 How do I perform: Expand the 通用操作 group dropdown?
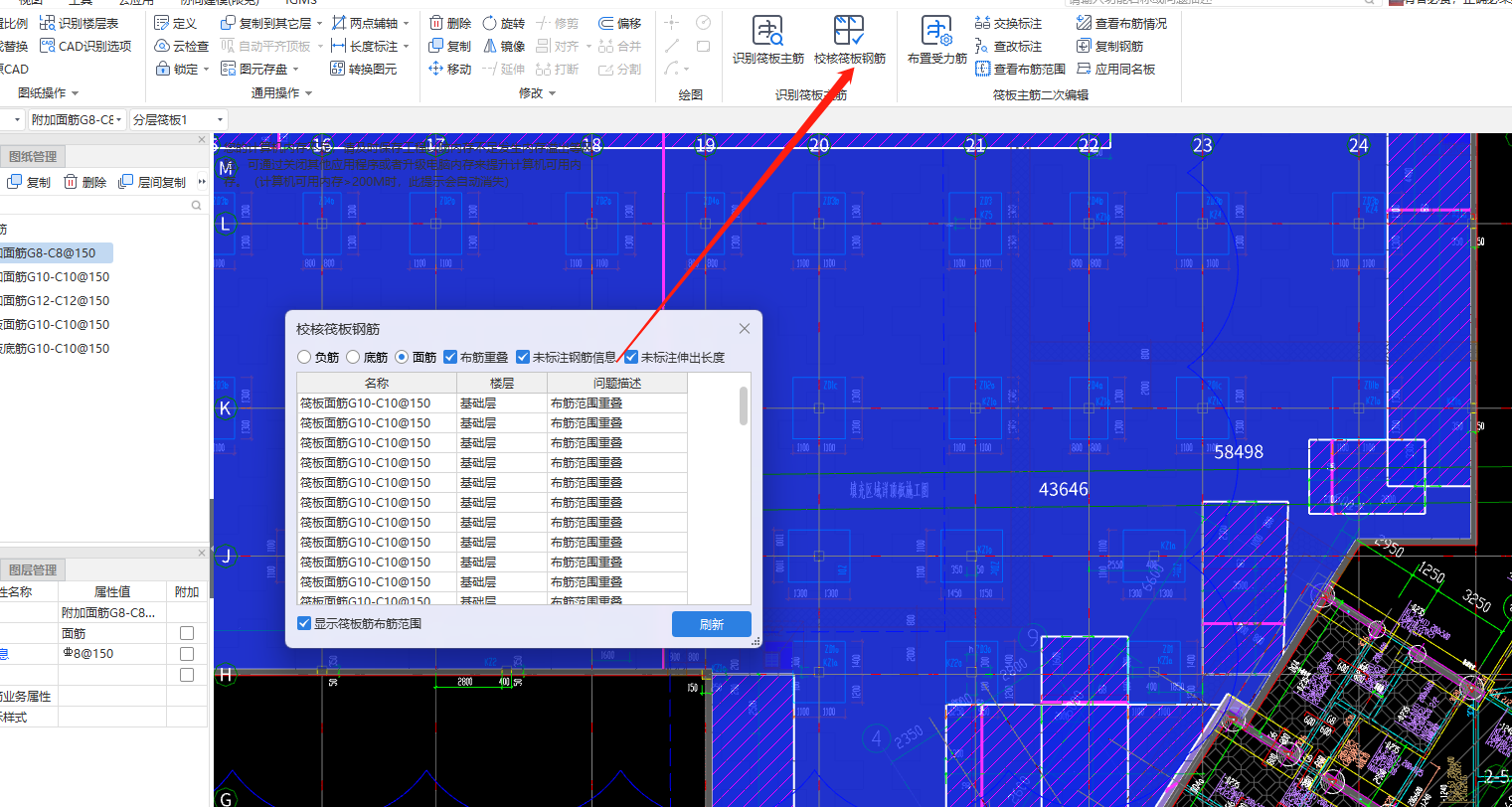[x=309, y=93]
